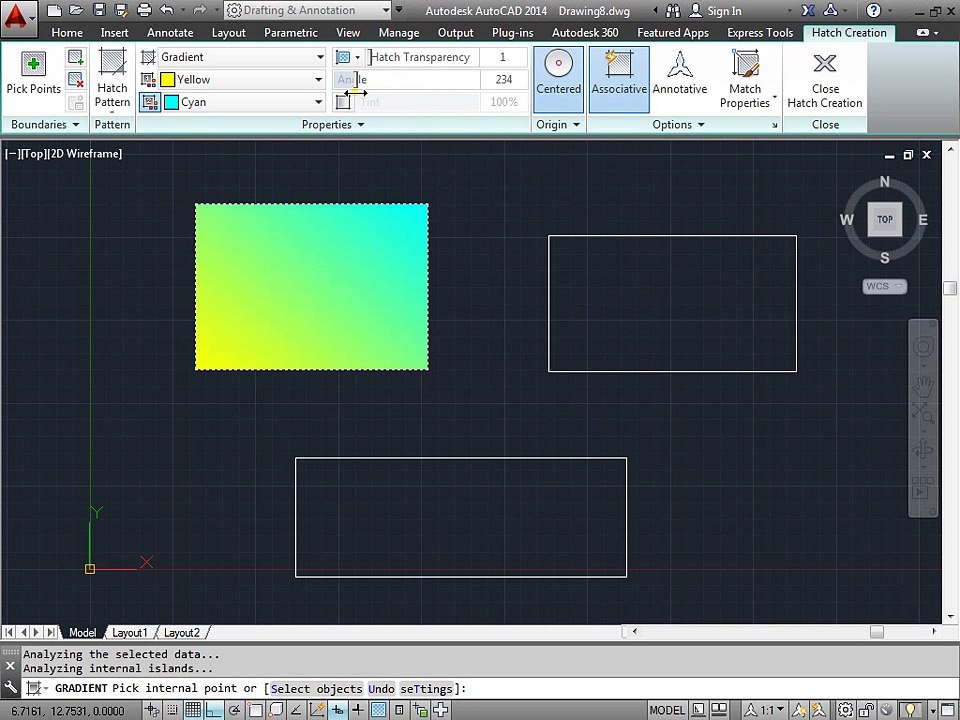Toggle the Associative hatch option
Viewport: 960px width, 720px height.
coord(619,78)
